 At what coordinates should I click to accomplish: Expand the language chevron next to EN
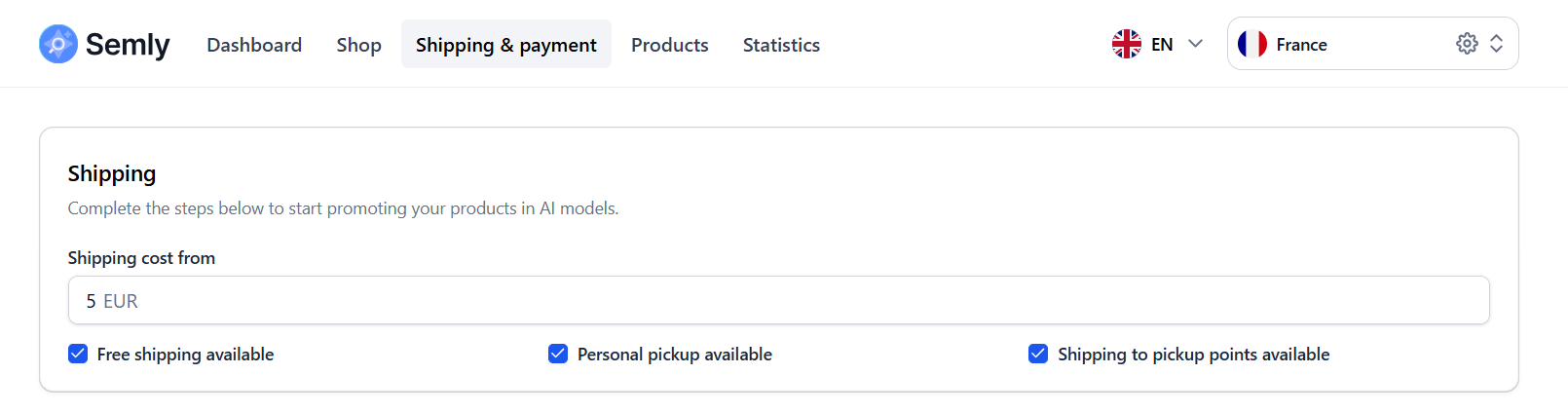point(1196,44)
